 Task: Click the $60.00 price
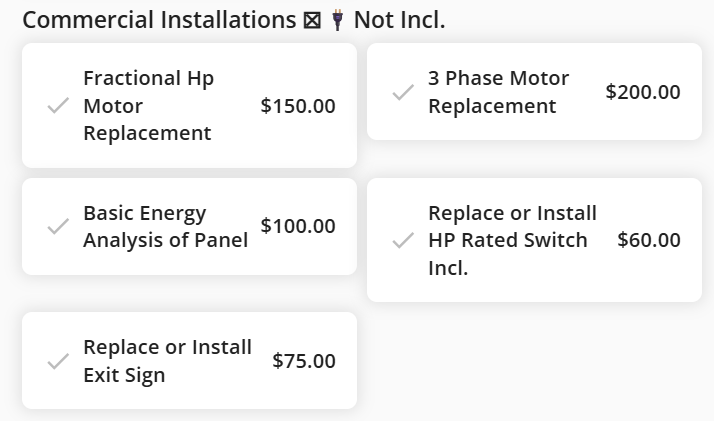click(649, 240)
